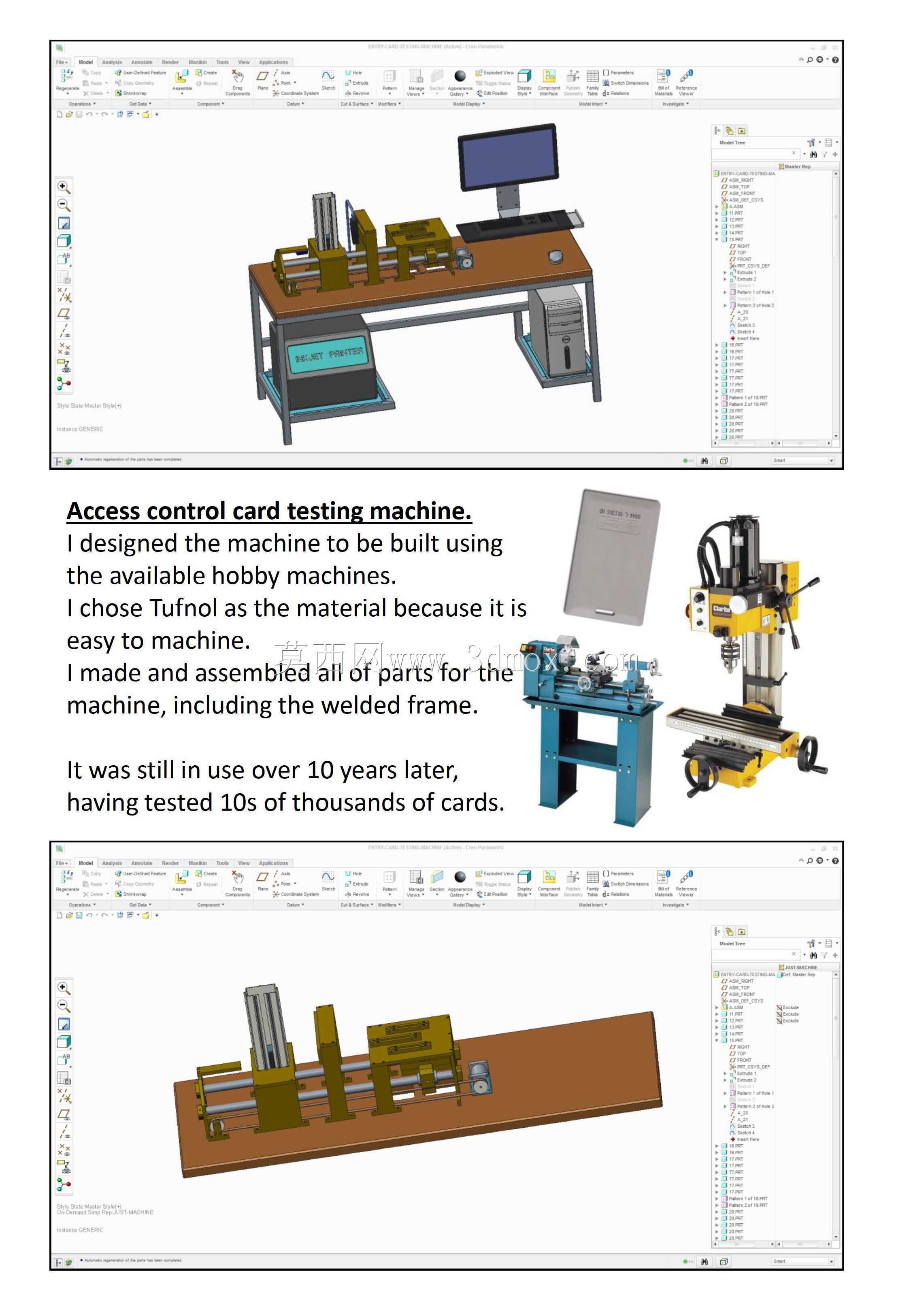This screenshot has width=911, height=1316.
Task: Toggle Exploded View in the lower window
Action: pos(494,873)
